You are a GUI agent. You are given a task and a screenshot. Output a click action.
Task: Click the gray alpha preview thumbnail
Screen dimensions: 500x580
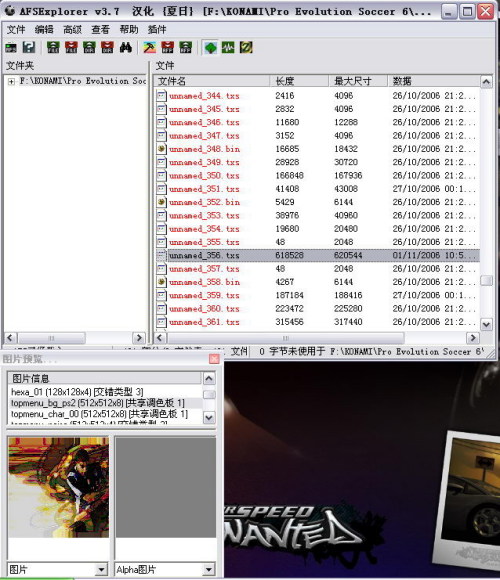[166, 488]
